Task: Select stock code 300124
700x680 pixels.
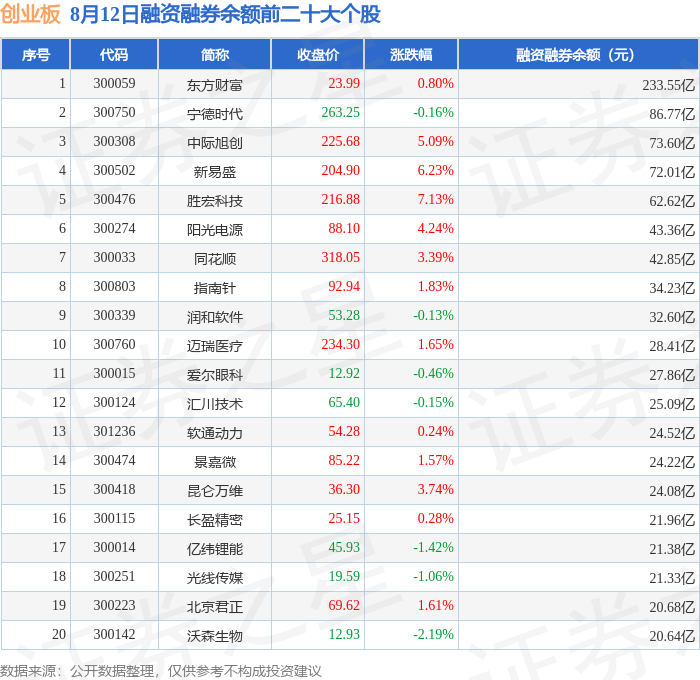Action: (x=114, y=403)
